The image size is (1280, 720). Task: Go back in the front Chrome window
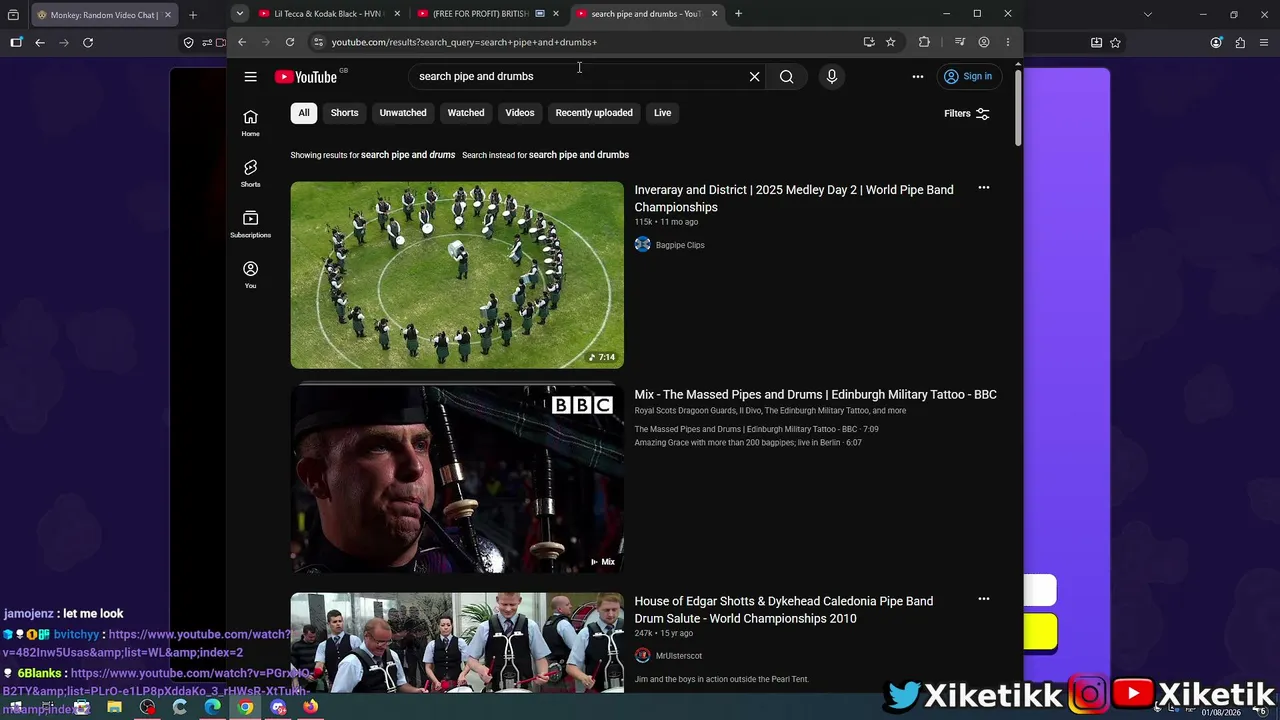coord(242,42)
